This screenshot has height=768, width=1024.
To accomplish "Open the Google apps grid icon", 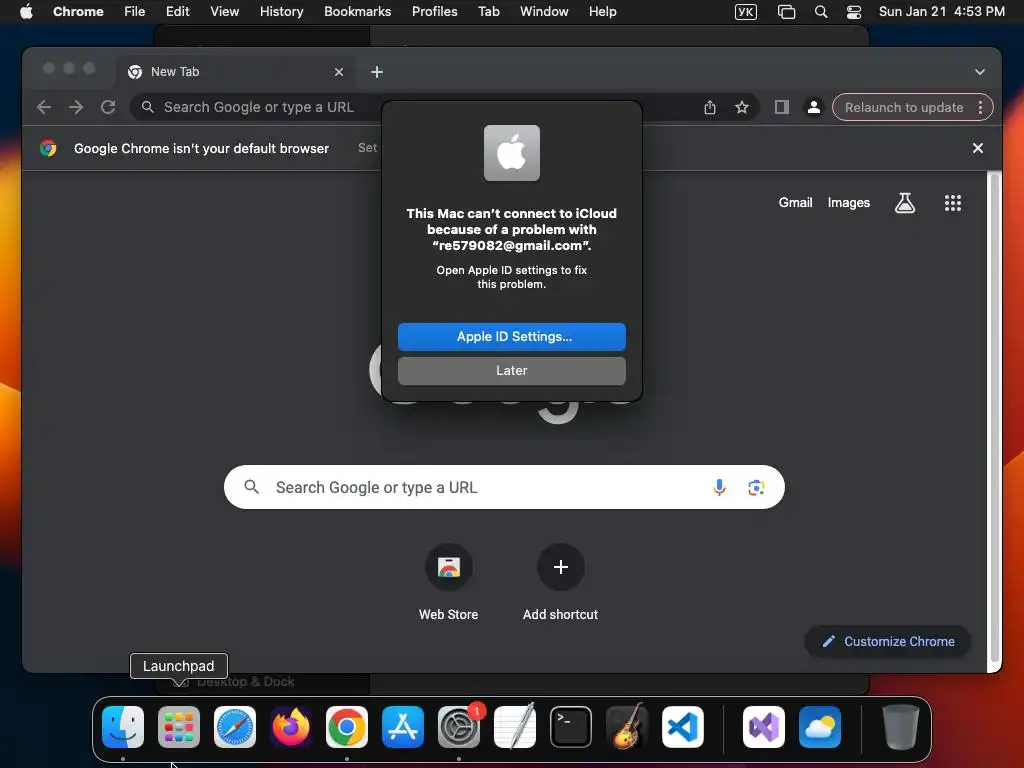I will 953,203.
